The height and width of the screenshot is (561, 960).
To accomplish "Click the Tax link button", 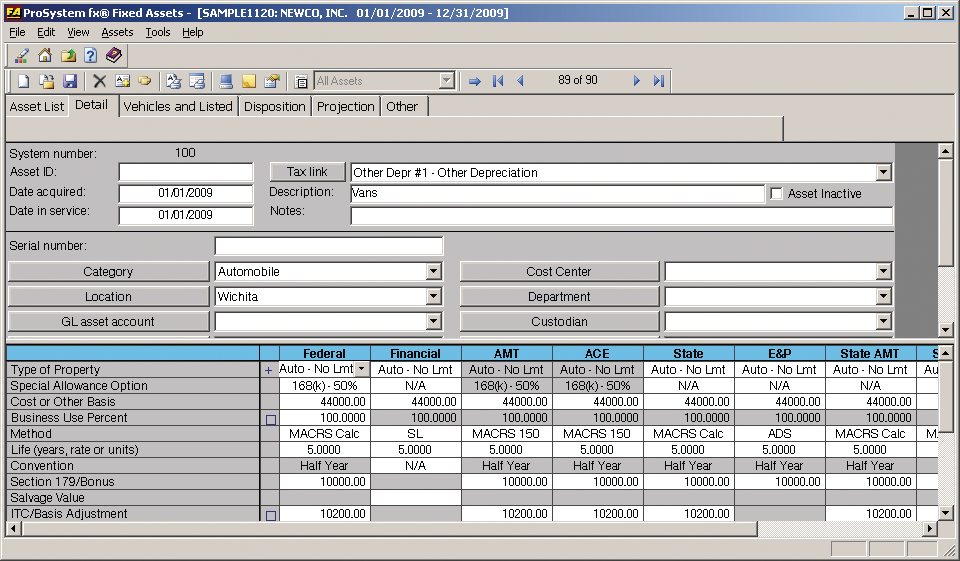I will [x=307, y=172].
